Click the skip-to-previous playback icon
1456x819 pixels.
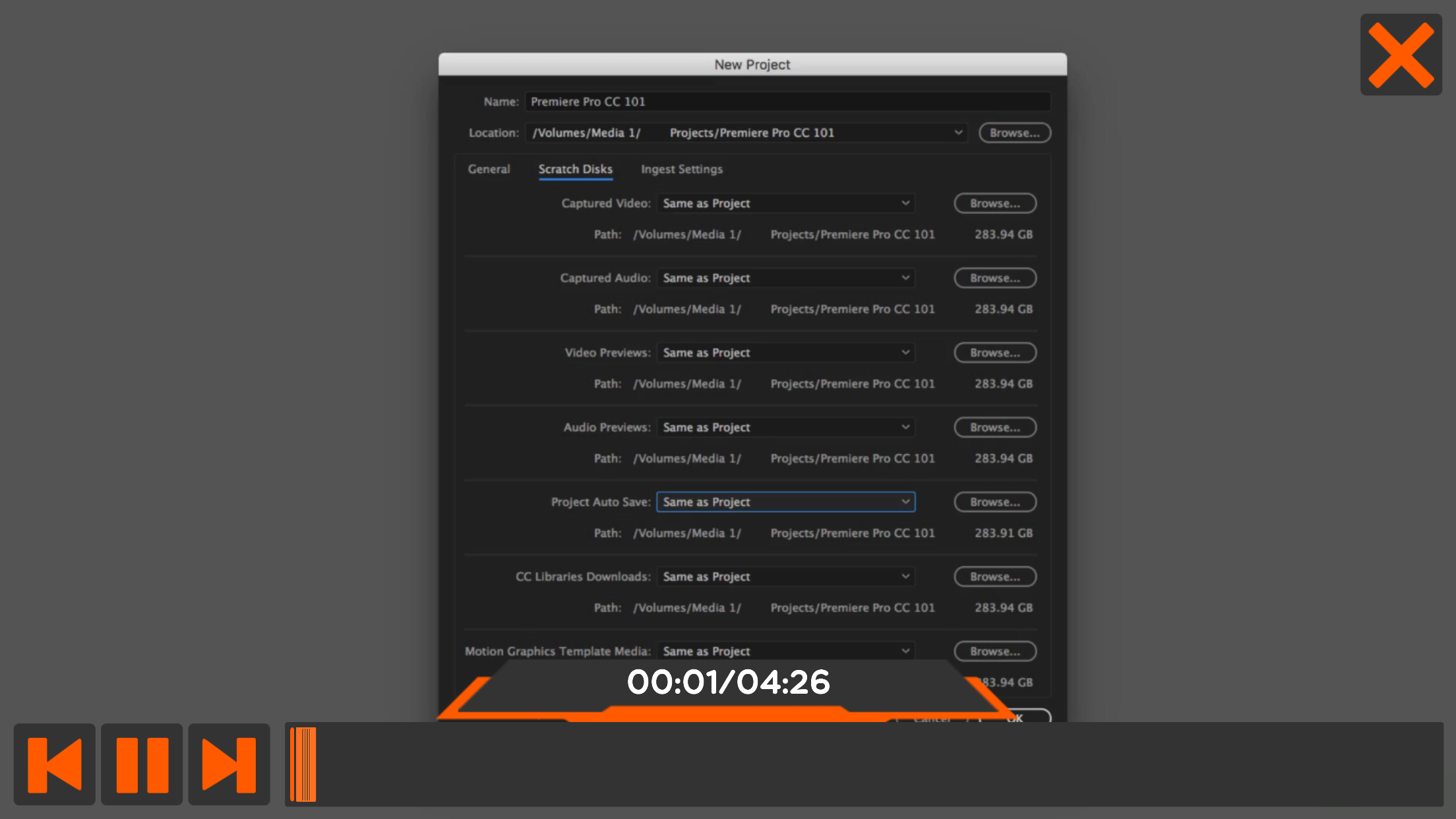pos(54,764)
